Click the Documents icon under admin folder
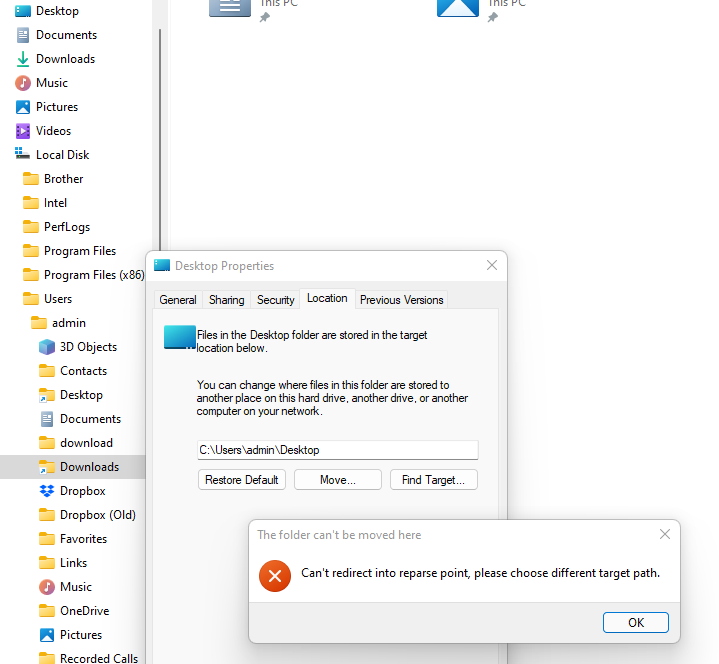Screen dimensions: 719x664 47,419
